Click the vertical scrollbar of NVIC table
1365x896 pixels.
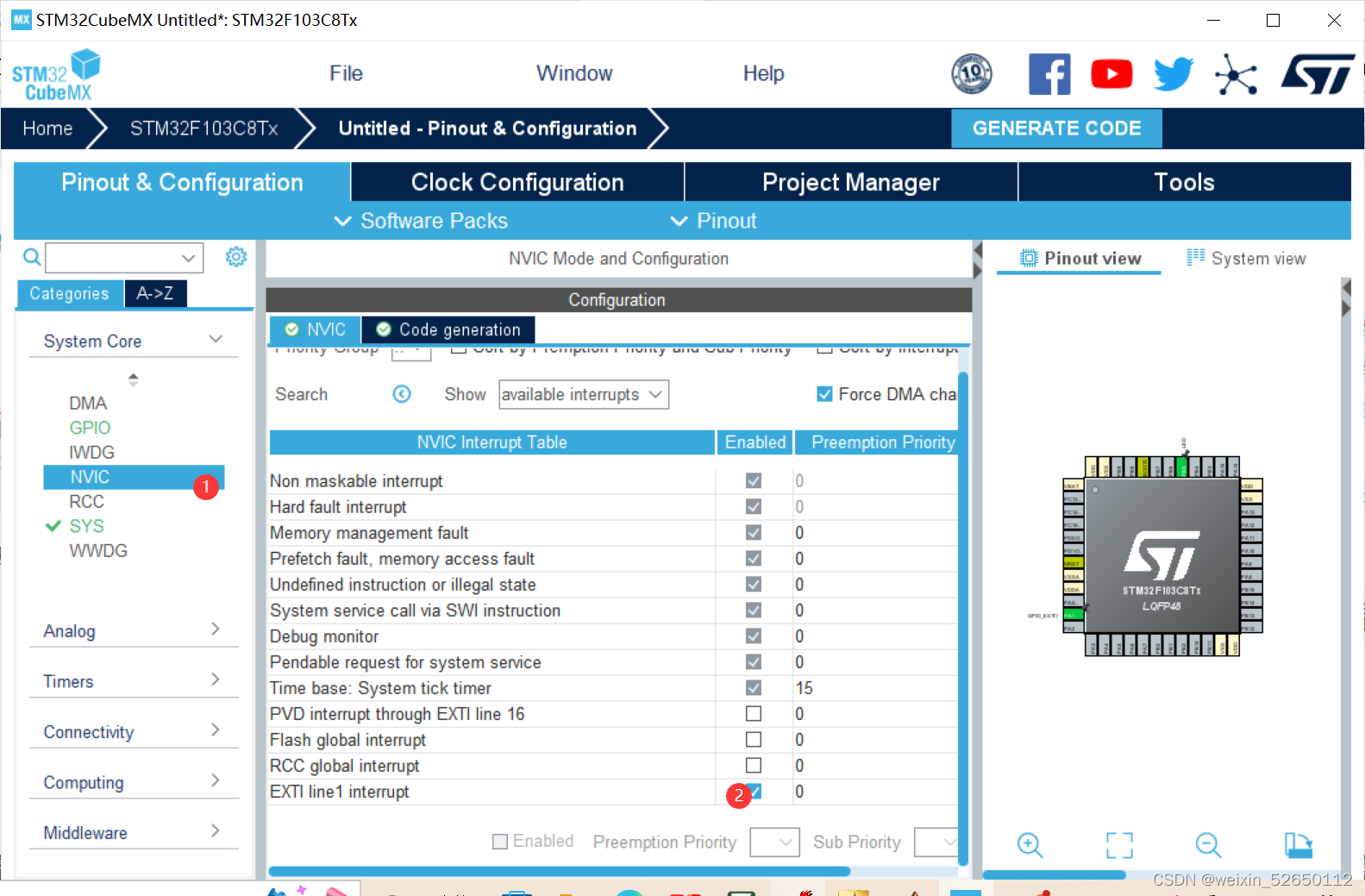tap(963, 617)
